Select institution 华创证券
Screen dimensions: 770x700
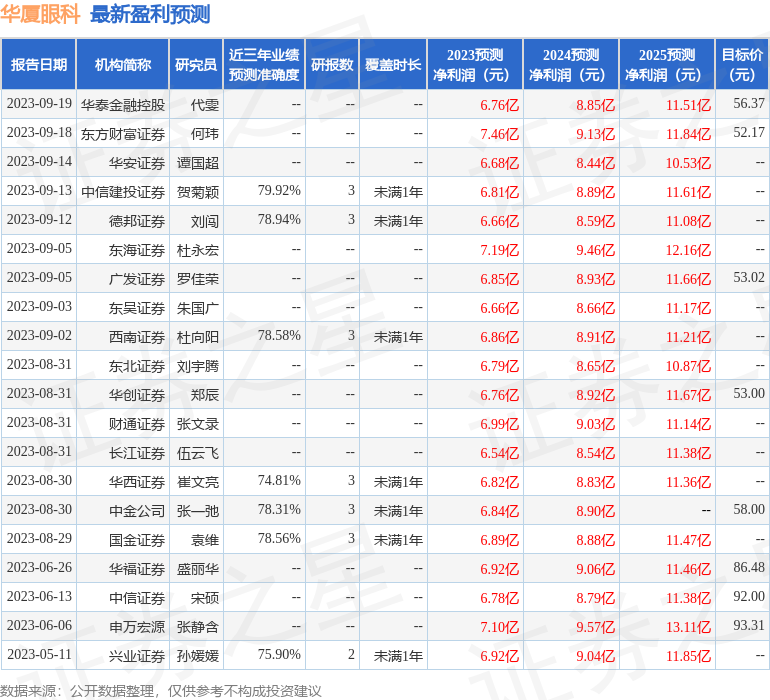pyautogui.click(x=137, y=394)
